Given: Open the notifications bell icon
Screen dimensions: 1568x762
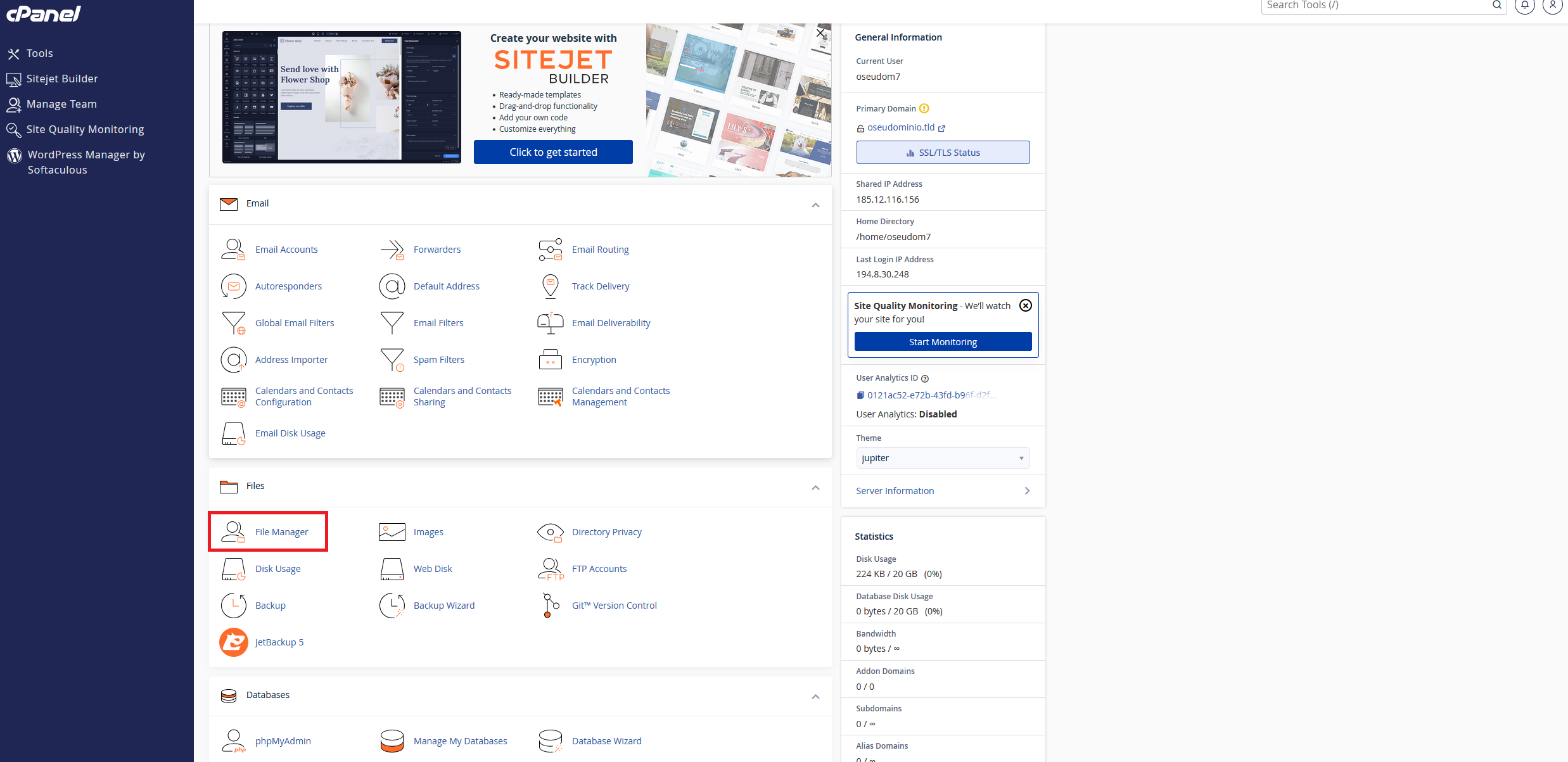Looking at the screenshot, I should 1525,5.
